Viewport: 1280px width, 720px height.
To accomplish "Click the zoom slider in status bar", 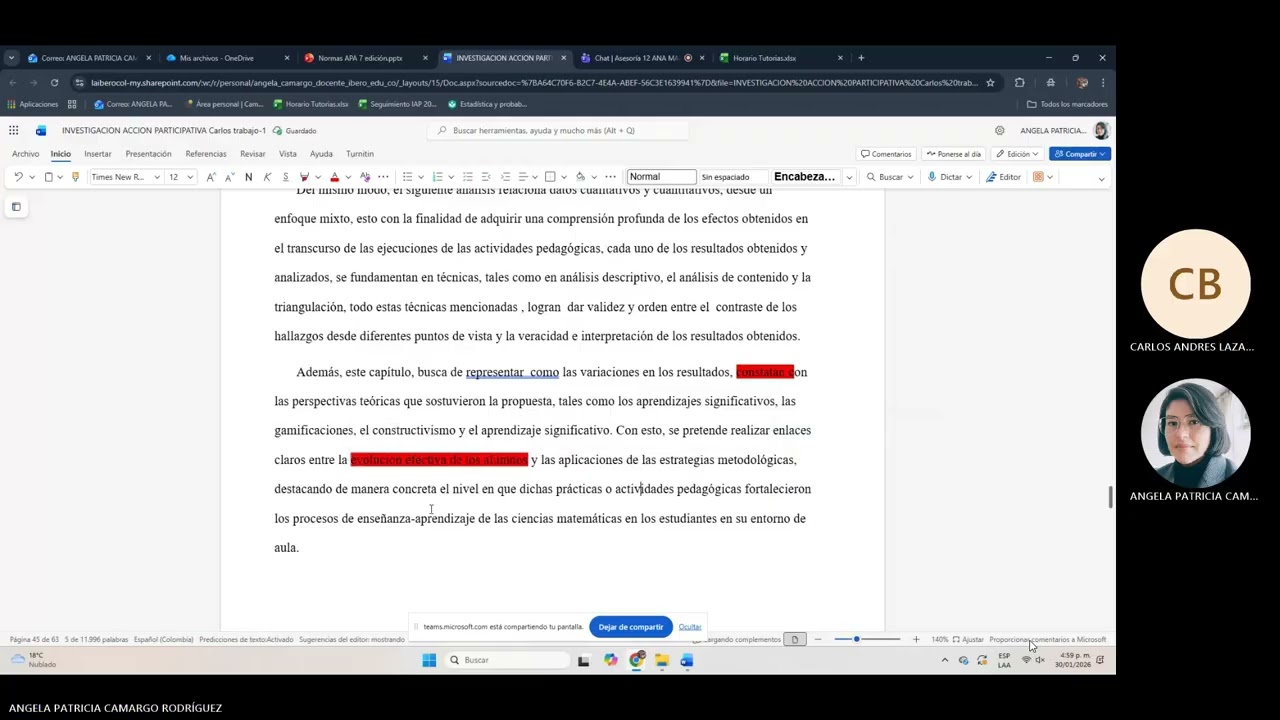I will 866,639.
